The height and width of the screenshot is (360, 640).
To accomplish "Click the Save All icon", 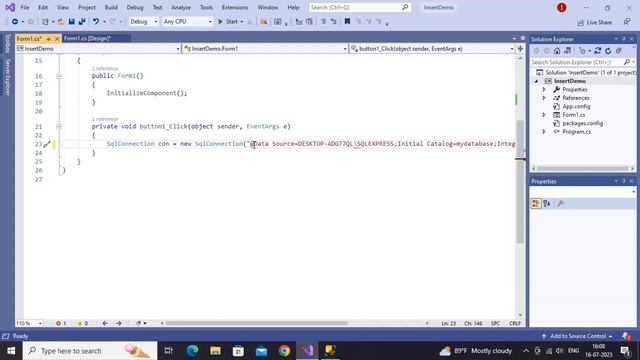I will [x=82, y=22].
